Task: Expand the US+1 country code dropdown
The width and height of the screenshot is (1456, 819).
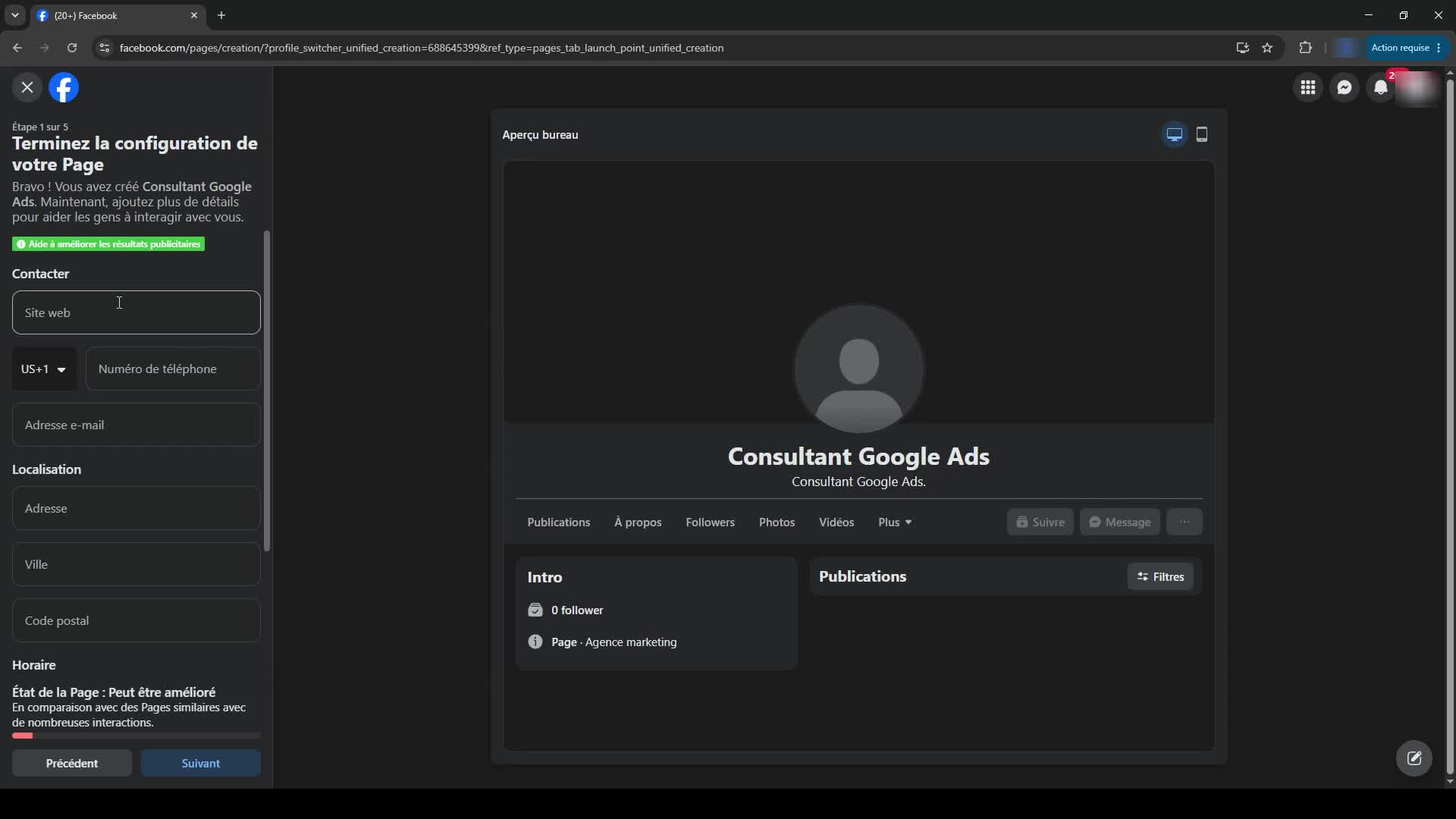Action: (x=44, y=369)
